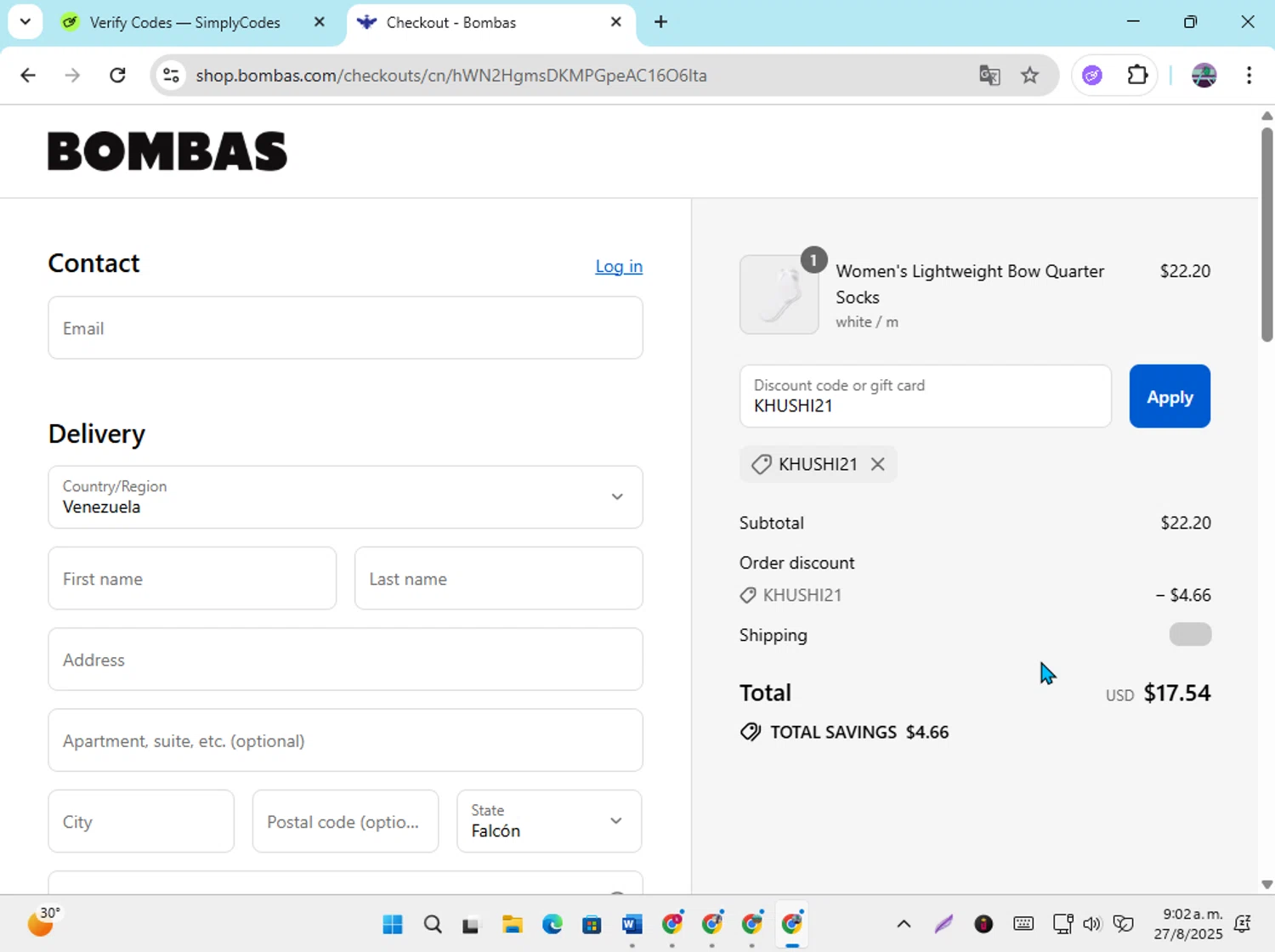Open Task View in taskbar

click(x=471, y=924)
